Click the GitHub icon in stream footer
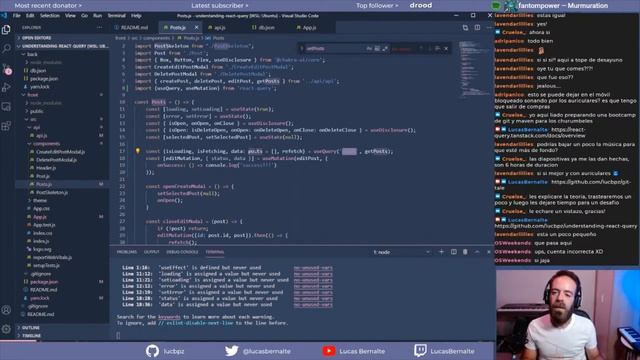640x360 pixels. point(152,351)
